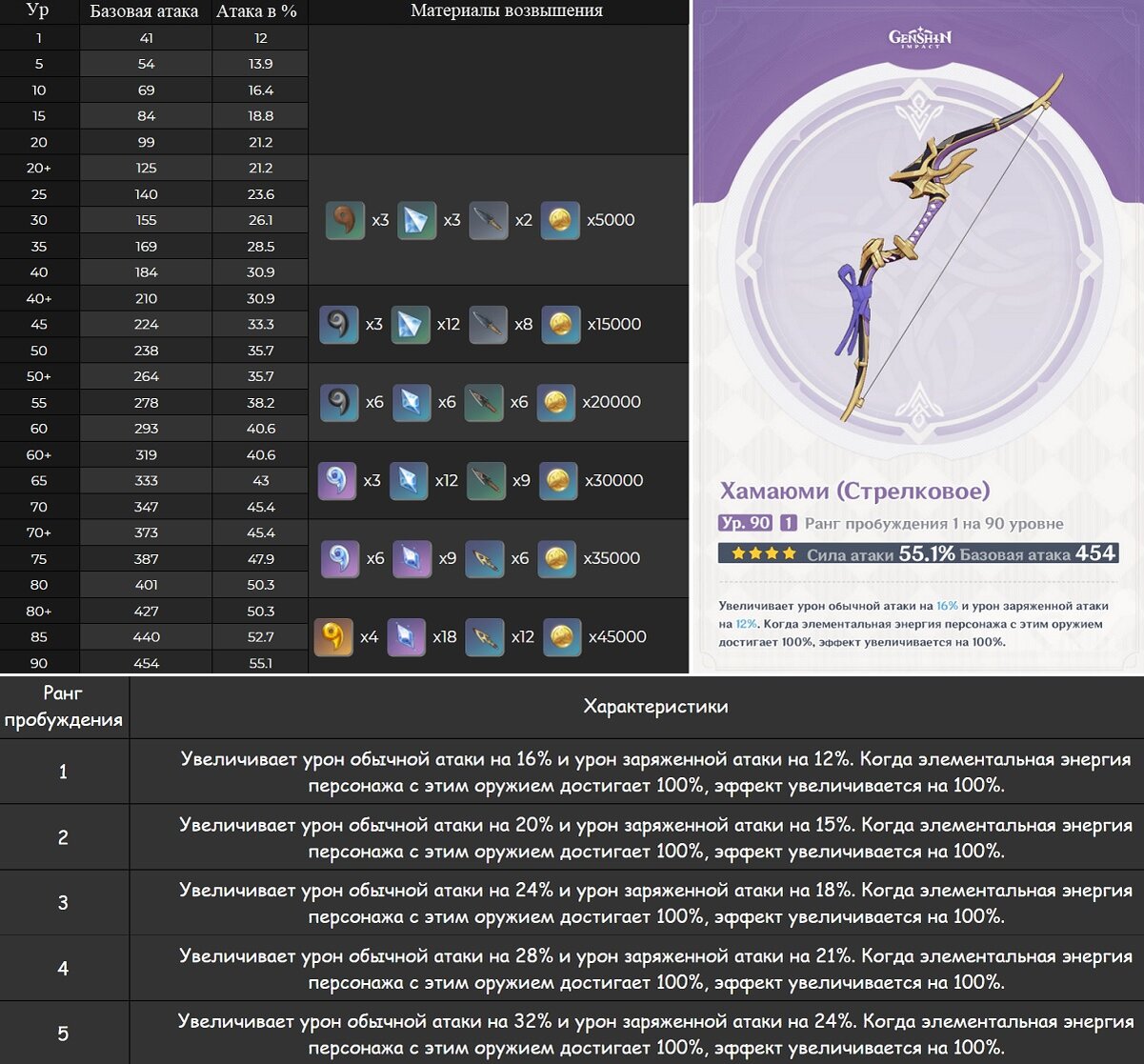Click the arrowhead icon marked x8
Image resolution: width=1144 pixels, height=1064 pixels.
(489, 325)
